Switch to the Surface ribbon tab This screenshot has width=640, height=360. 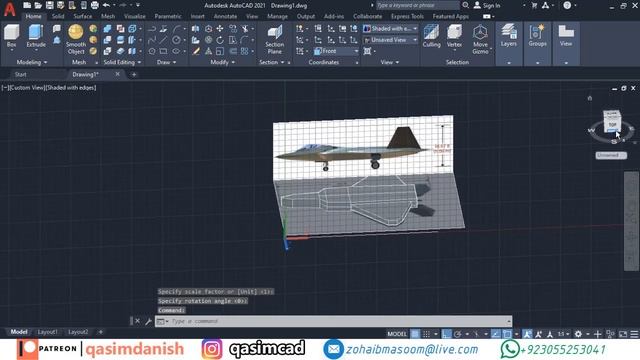point(82,16)
